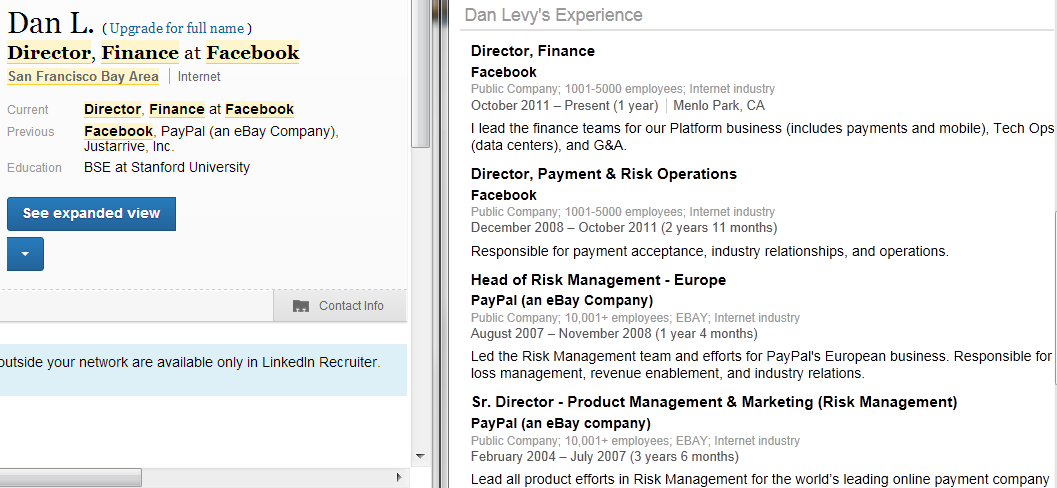Viewport: 1057px width, 488px height.
Task: Click Finance in the profile headline
Action: pos(140,53)
